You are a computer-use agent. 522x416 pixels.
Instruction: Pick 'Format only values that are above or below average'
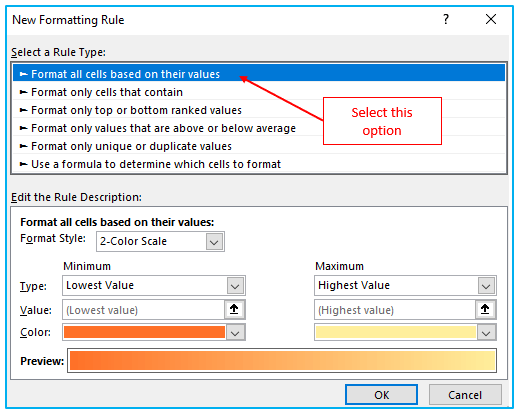click(x=259, y=128)
